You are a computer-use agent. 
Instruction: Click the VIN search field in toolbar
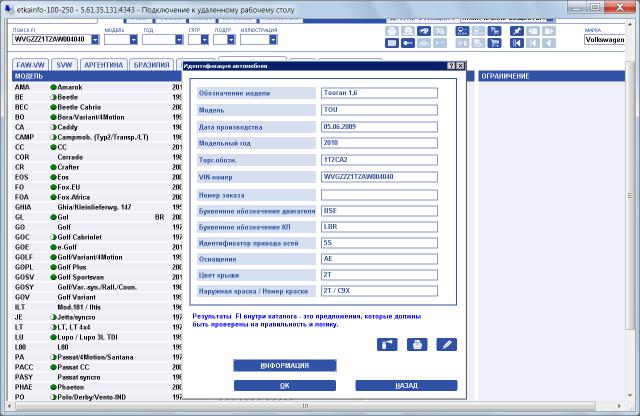click(x=52, y=40)
